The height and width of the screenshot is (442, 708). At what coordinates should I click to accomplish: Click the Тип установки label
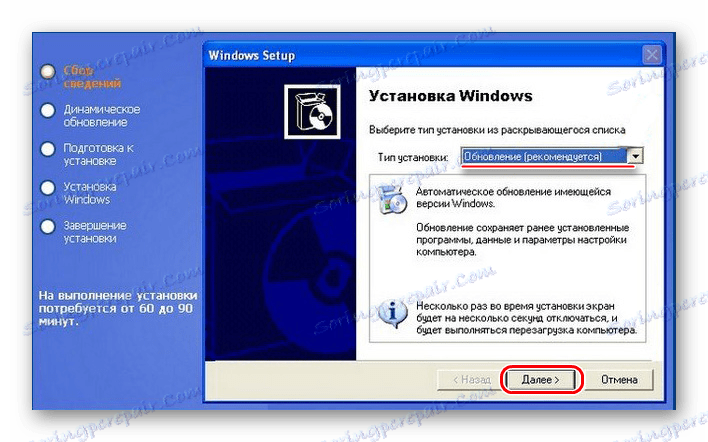point(413,158)
